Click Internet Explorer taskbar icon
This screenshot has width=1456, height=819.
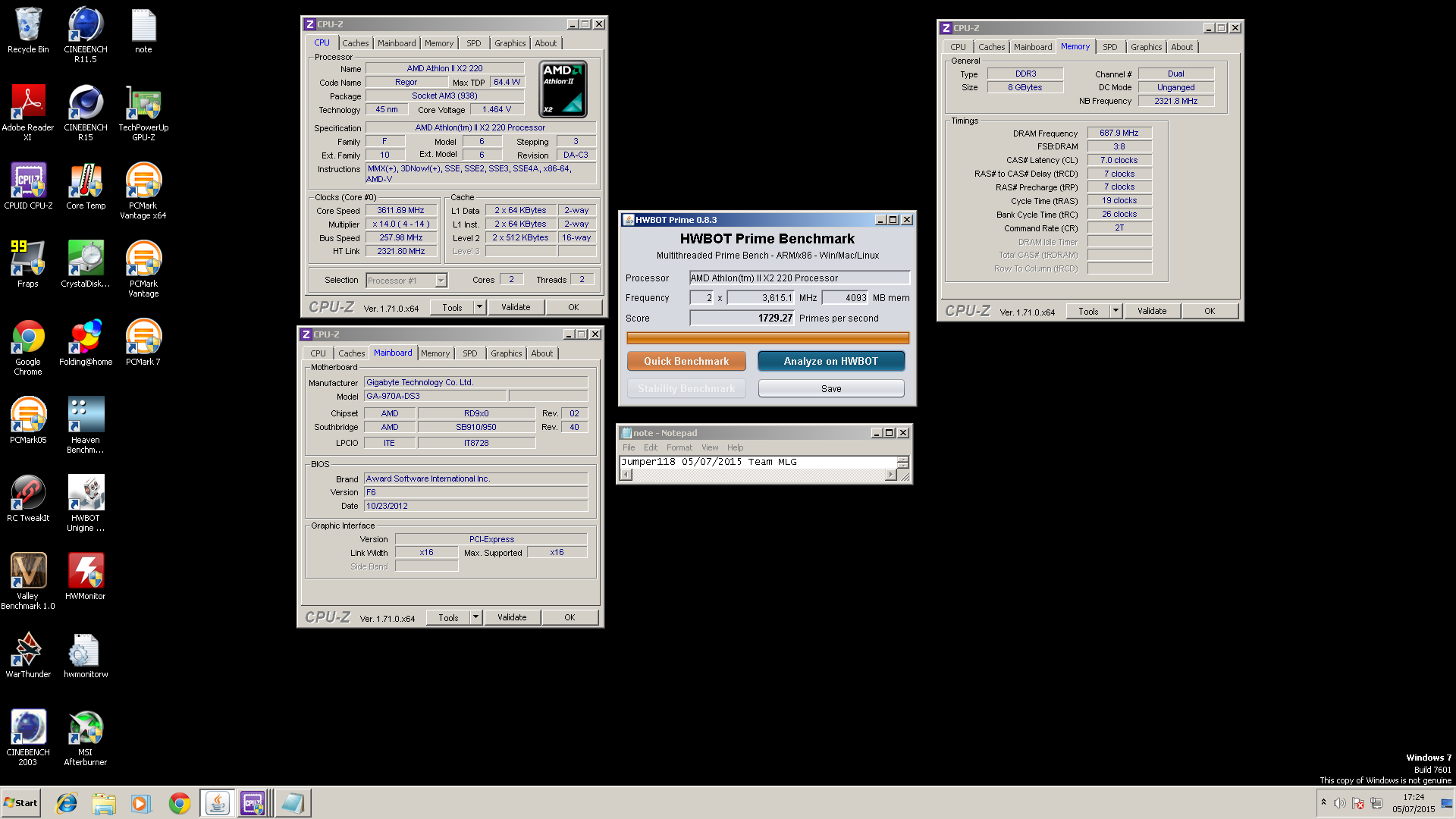pyautogui.click(x=67, y=803)
